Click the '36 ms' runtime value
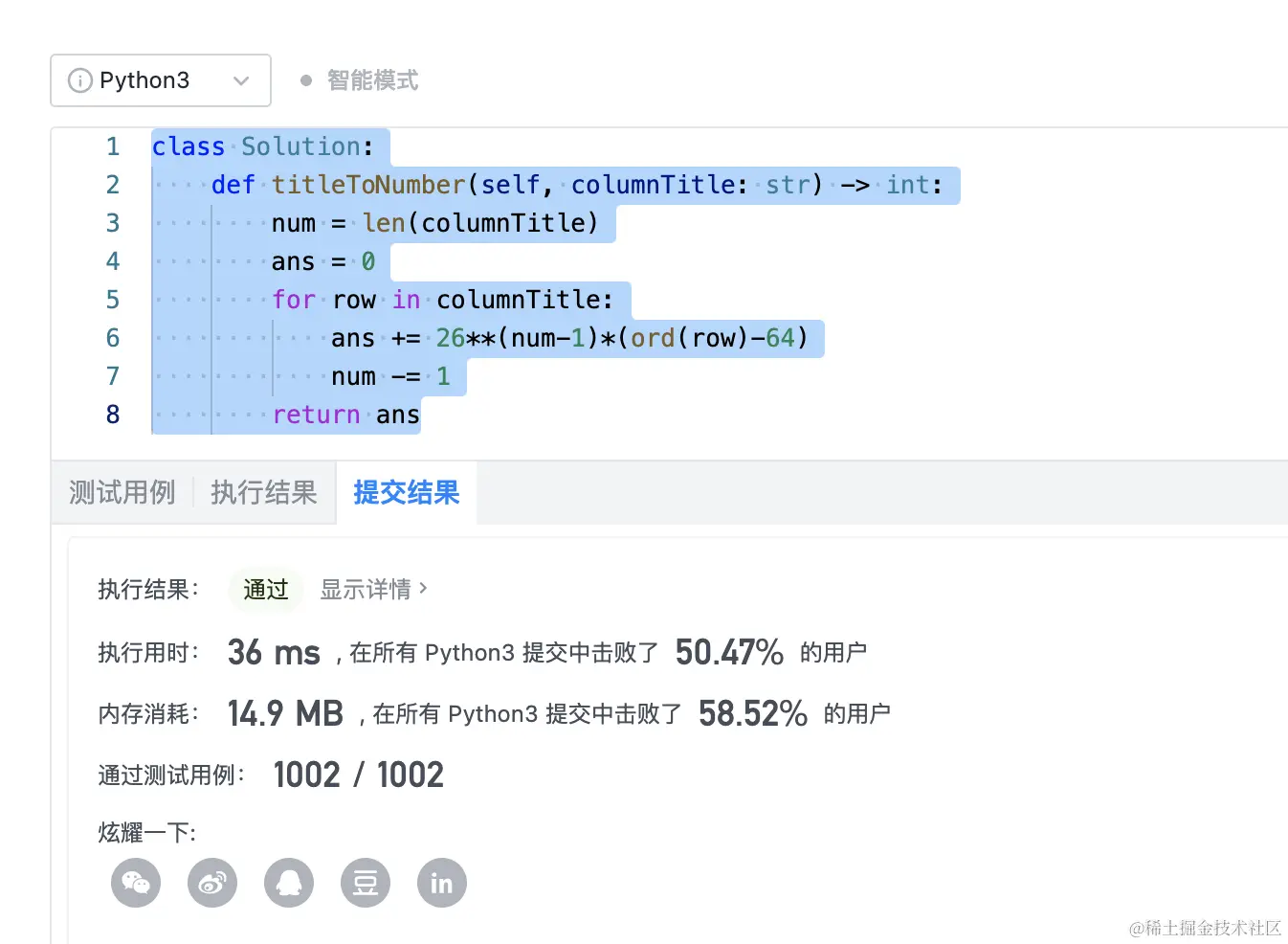Viewport: 1288px width, 944px height. click(x=274, y=652)
